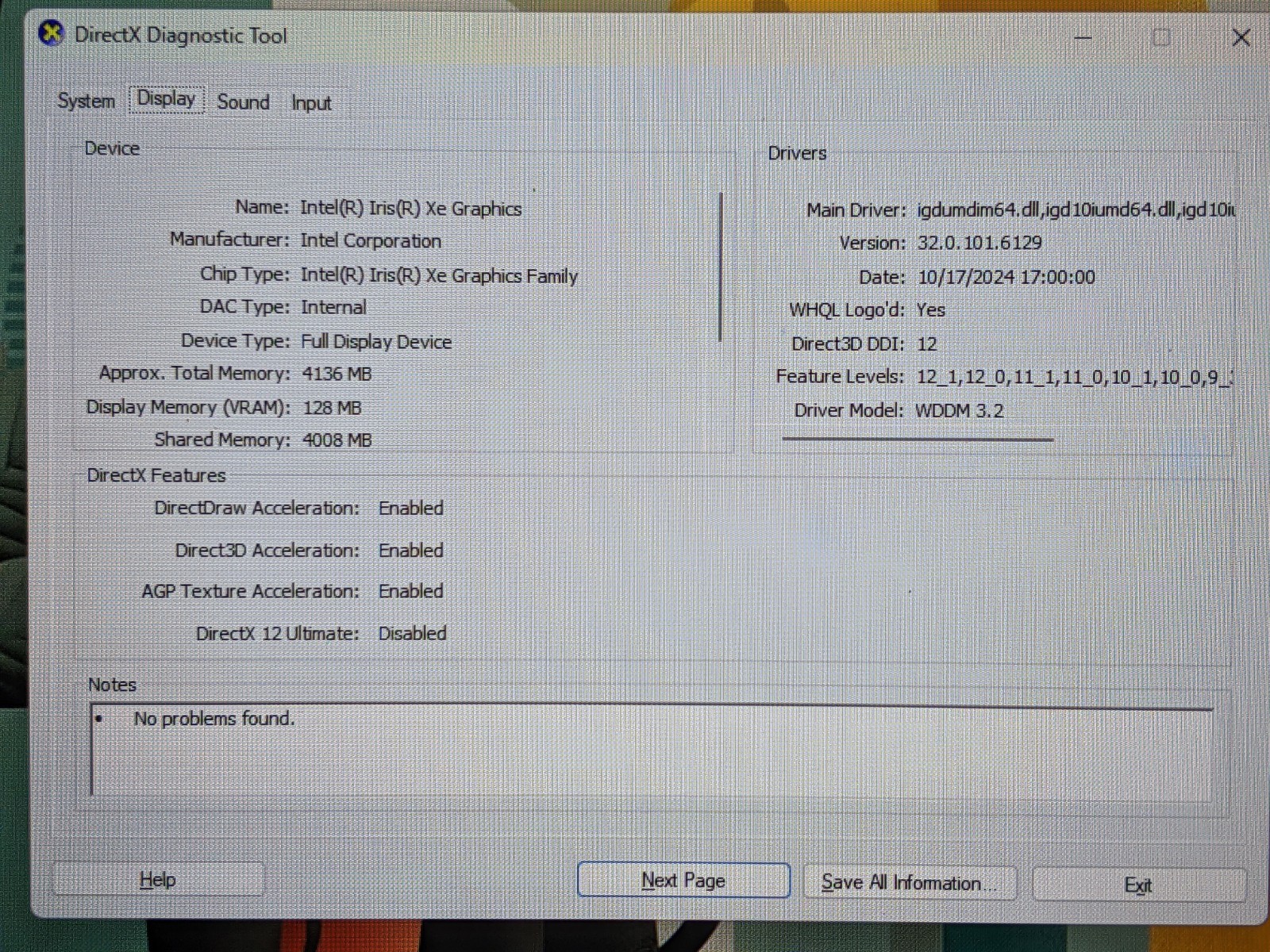Screen dimensions: 1270x952
Task: Click the device type 'Full Display Device'
Action: pyautogui.click(x=376, y=342)
